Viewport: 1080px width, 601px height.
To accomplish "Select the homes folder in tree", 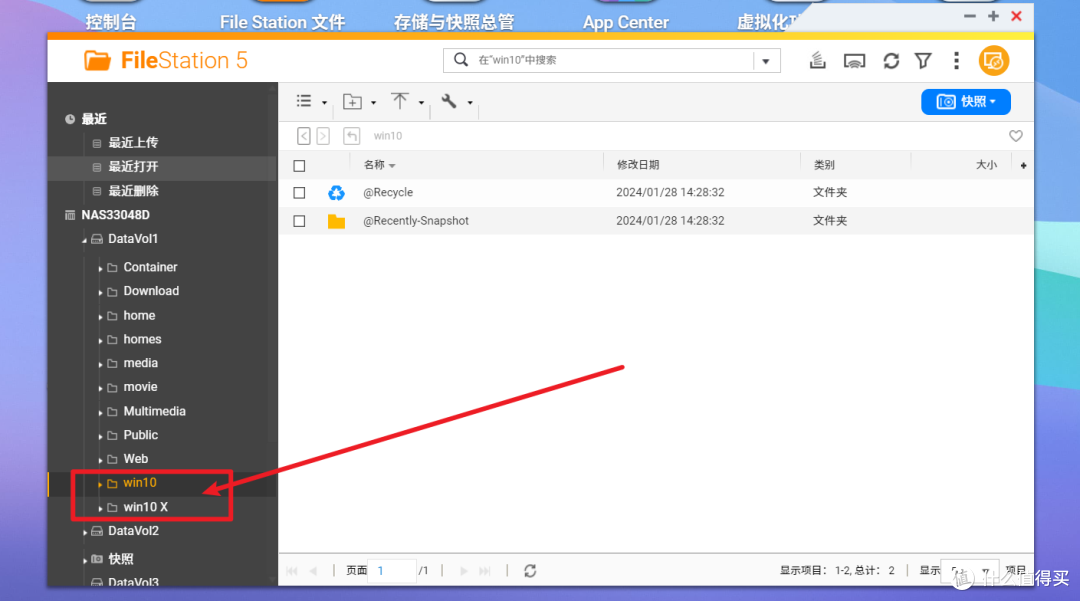I will point(142,339).
